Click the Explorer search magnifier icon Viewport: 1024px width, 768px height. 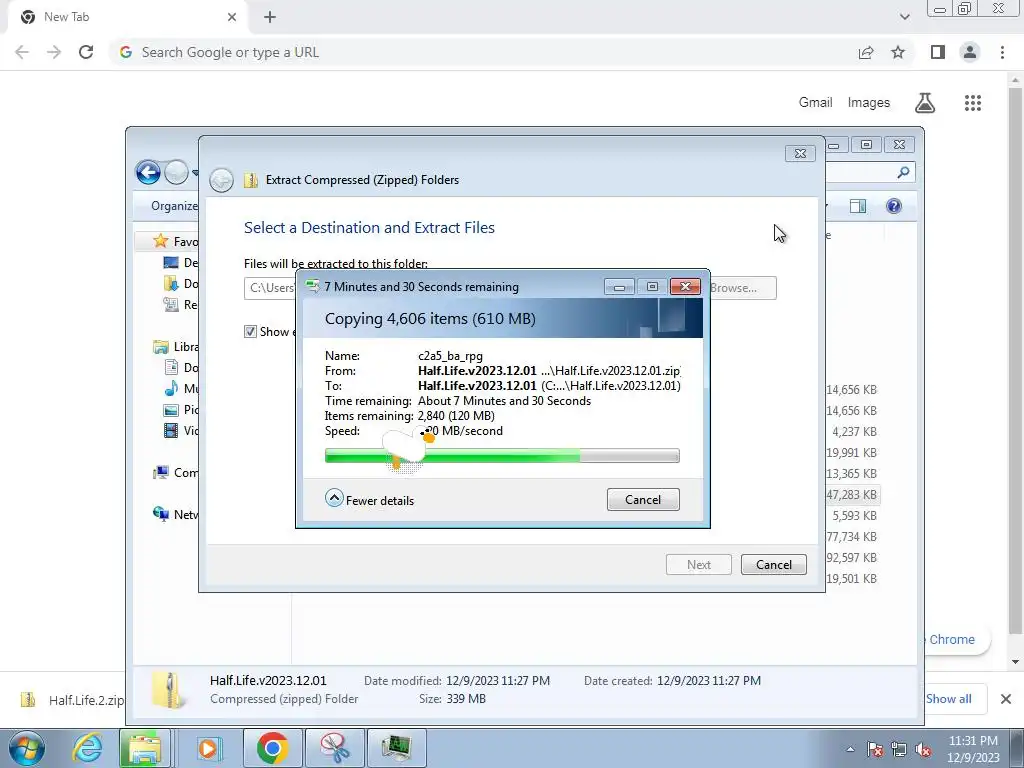pos(903,172)
